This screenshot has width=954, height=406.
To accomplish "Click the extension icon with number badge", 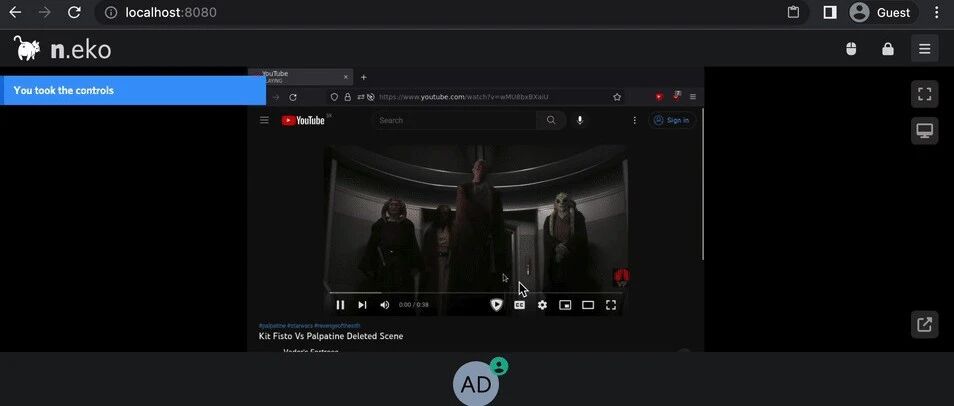I will pyautogui.click(x=677, y=96).
